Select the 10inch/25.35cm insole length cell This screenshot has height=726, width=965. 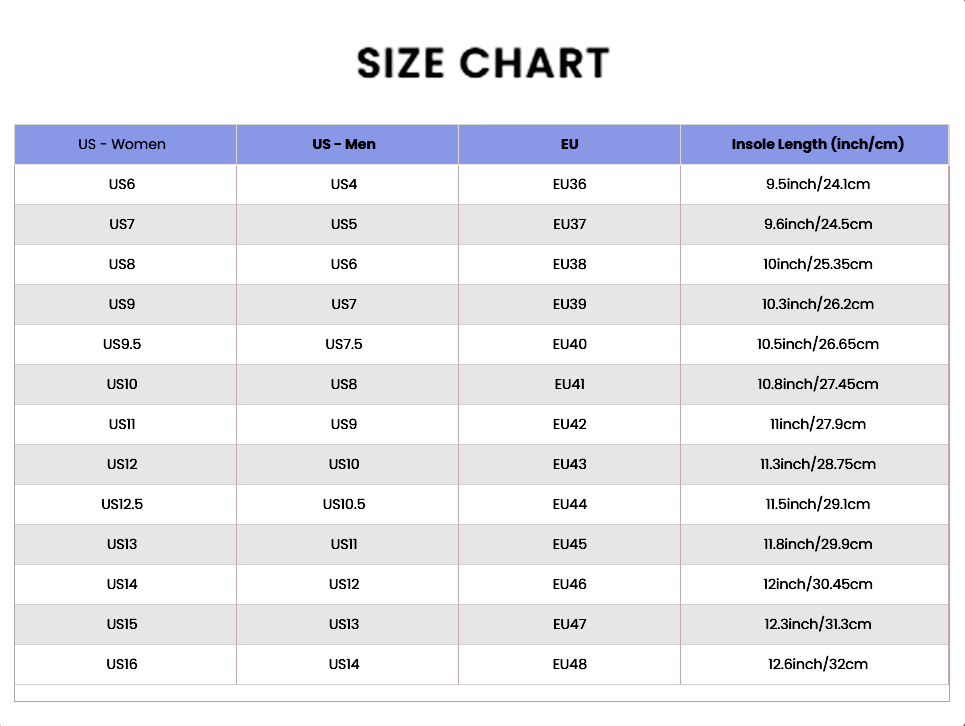817,264
